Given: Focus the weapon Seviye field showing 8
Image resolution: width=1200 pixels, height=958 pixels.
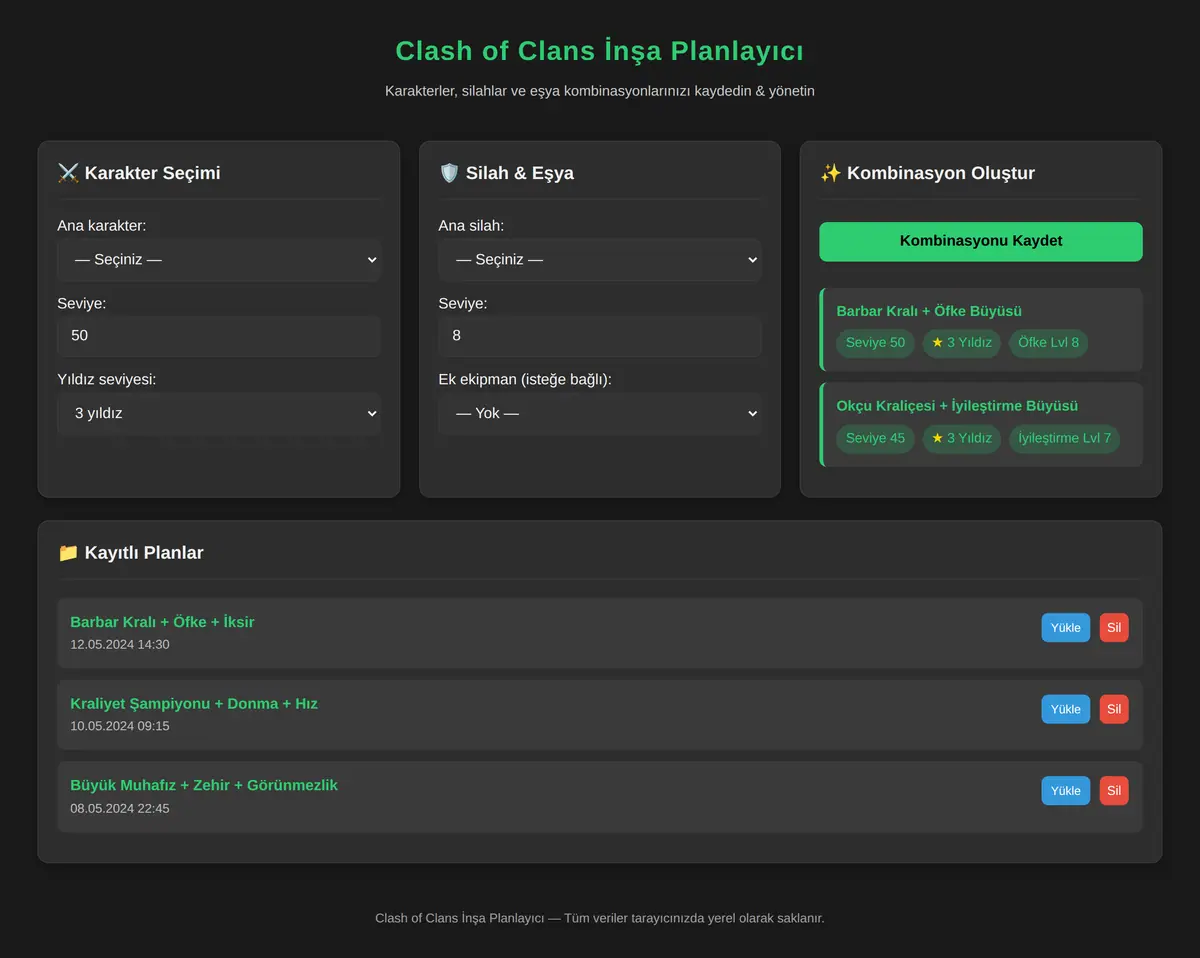Looking at the screenshot, I should pyautogui.click(x=600, y=336).
